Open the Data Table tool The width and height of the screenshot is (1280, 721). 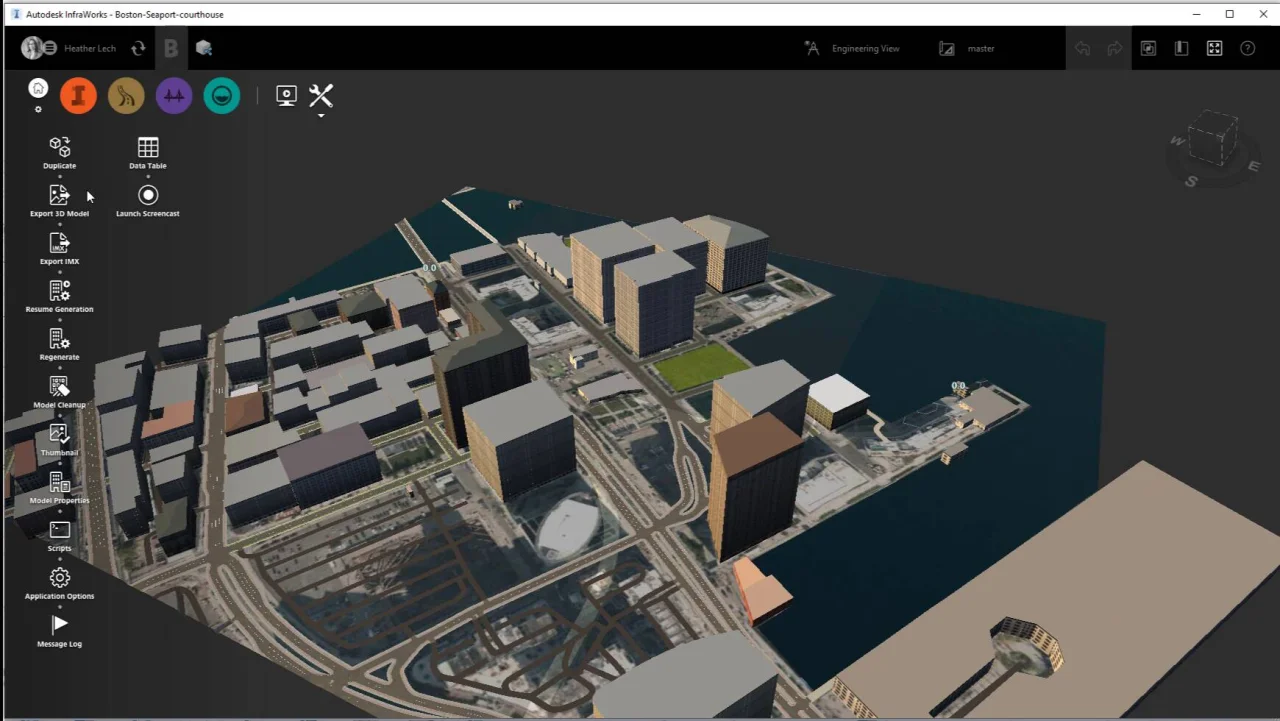point(148,148)
